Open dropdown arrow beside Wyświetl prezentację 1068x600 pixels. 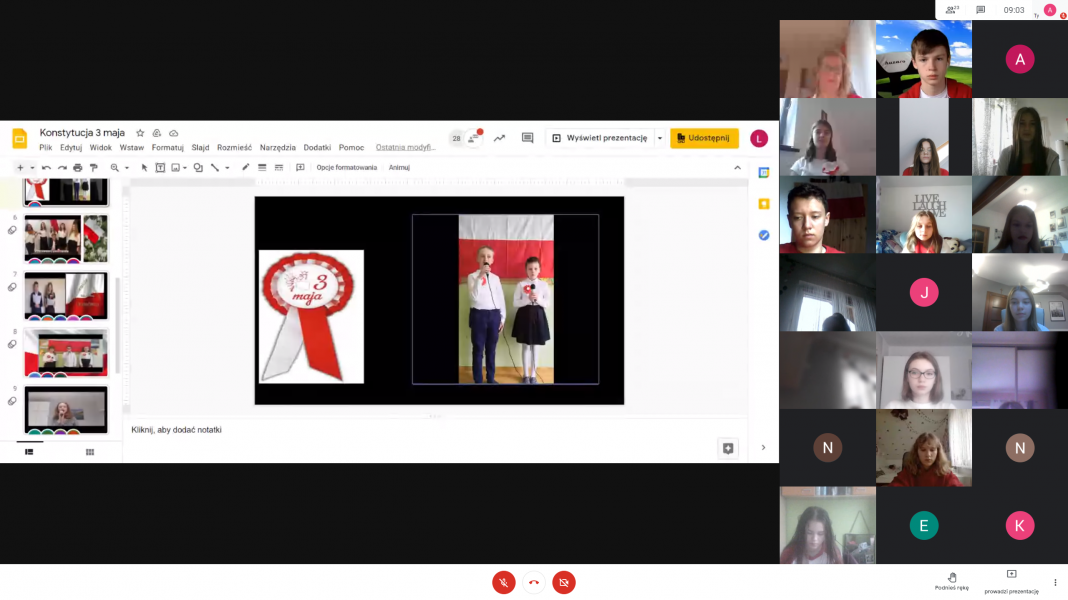coord(660,138)
